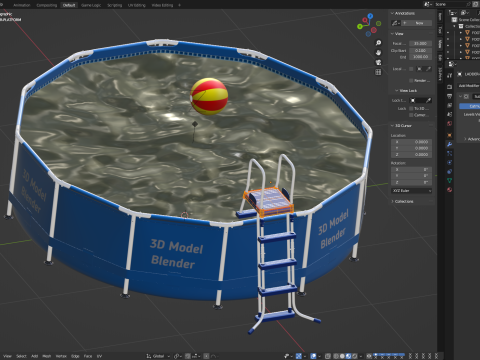The width and height of the screenshot is (480, 360).
Task: Switch to the Animation workspace tab
Action: (22, 5)
